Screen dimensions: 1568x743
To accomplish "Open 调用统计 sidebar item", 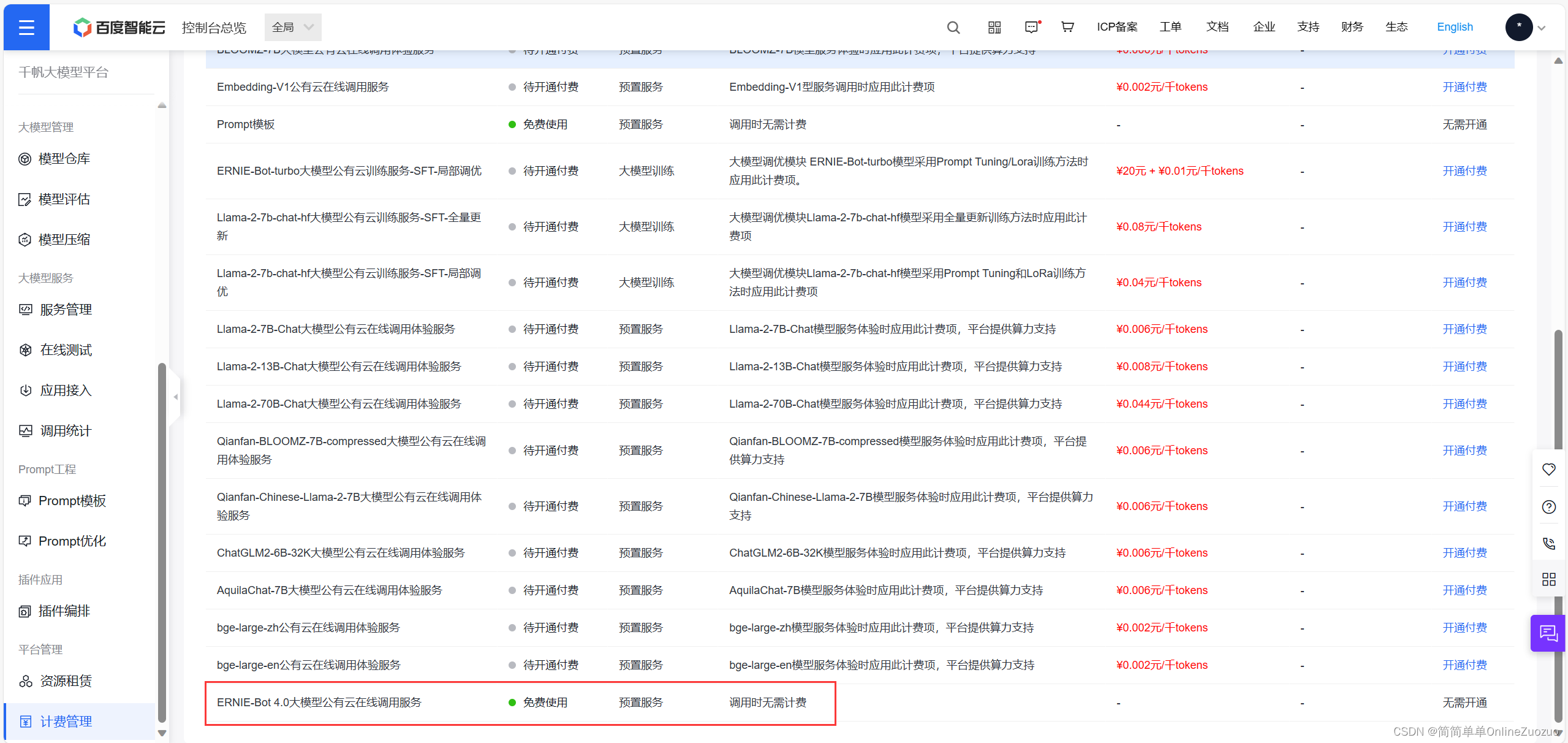I will pos(56,431).
